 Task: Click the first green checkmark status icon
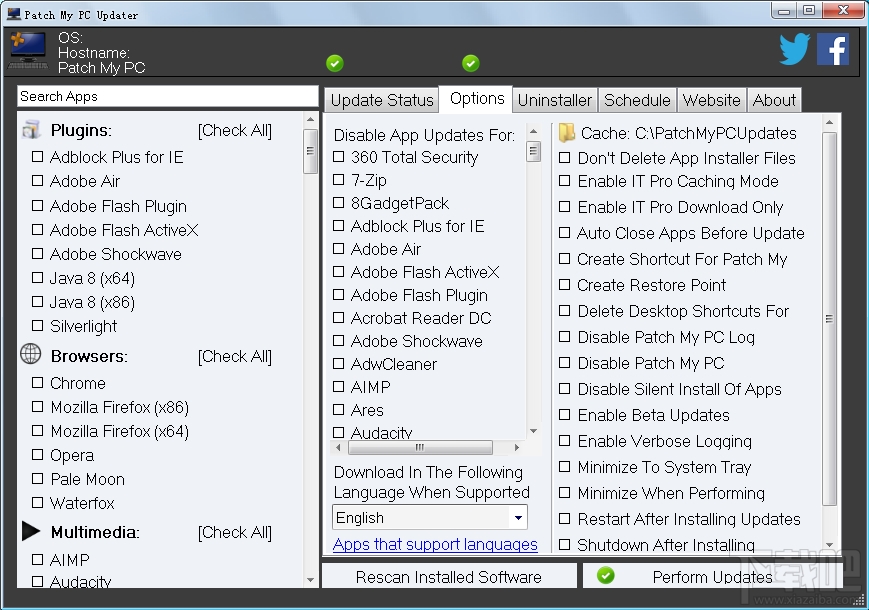click(335, 62)
